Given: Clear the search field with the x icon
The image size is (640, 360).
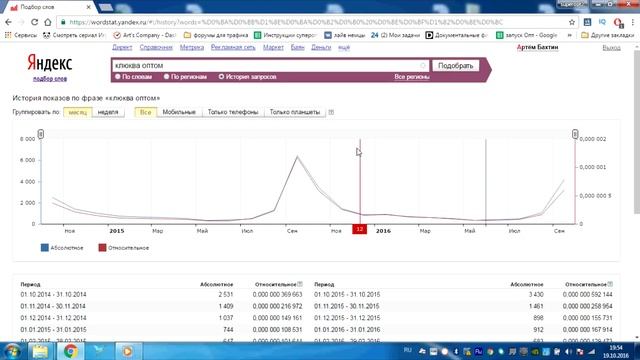Looking at the screenshot, I should point(423,65).
